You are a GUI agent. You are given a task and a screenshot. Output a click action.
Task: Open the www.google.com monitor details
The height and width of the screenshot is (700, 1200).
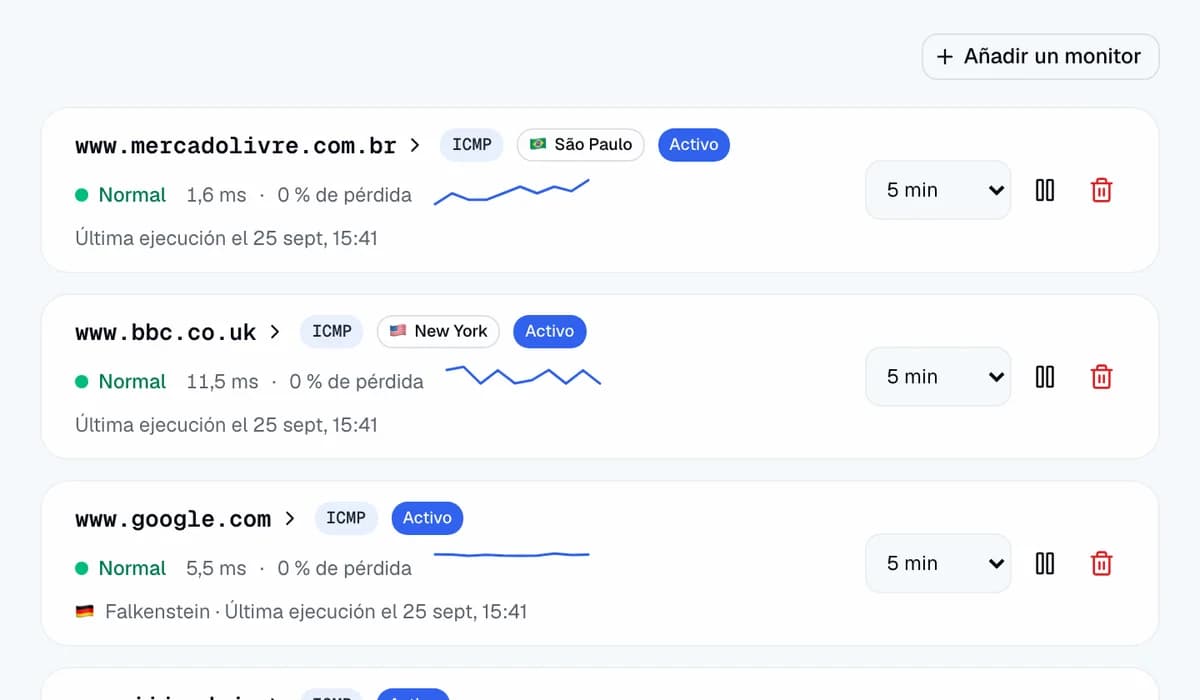coord(185,519)
